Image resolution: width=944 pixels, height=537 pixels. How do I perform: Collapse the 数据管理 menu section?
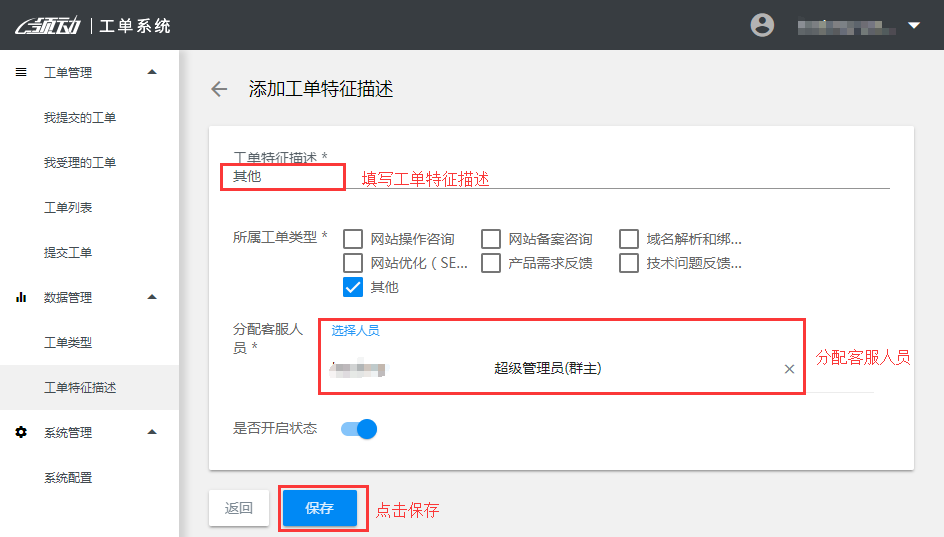coord(152,297)
